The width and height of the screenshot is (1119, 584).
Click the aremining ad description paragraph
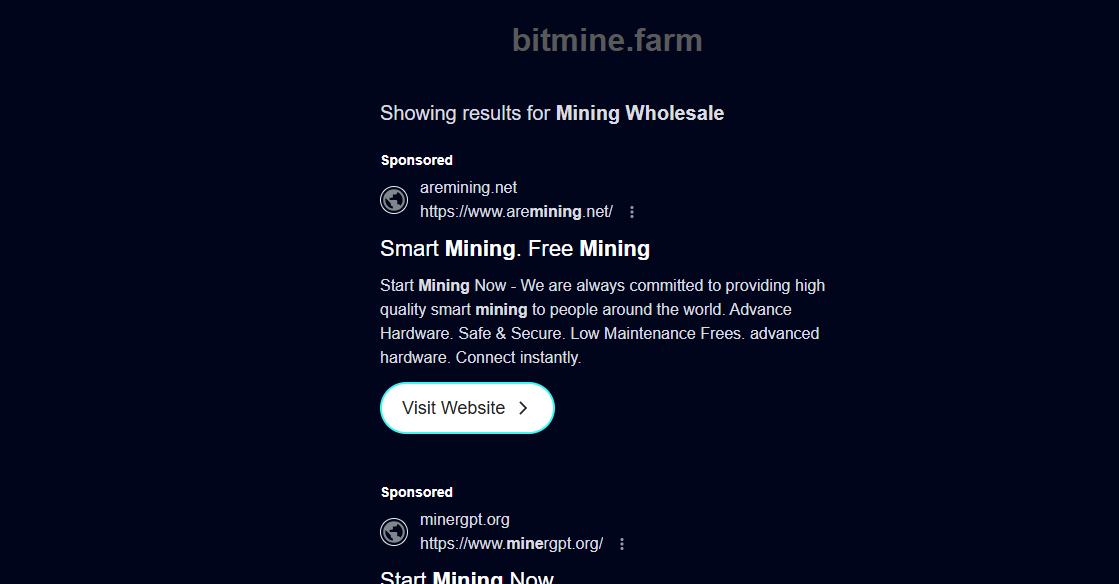point(602,321)
